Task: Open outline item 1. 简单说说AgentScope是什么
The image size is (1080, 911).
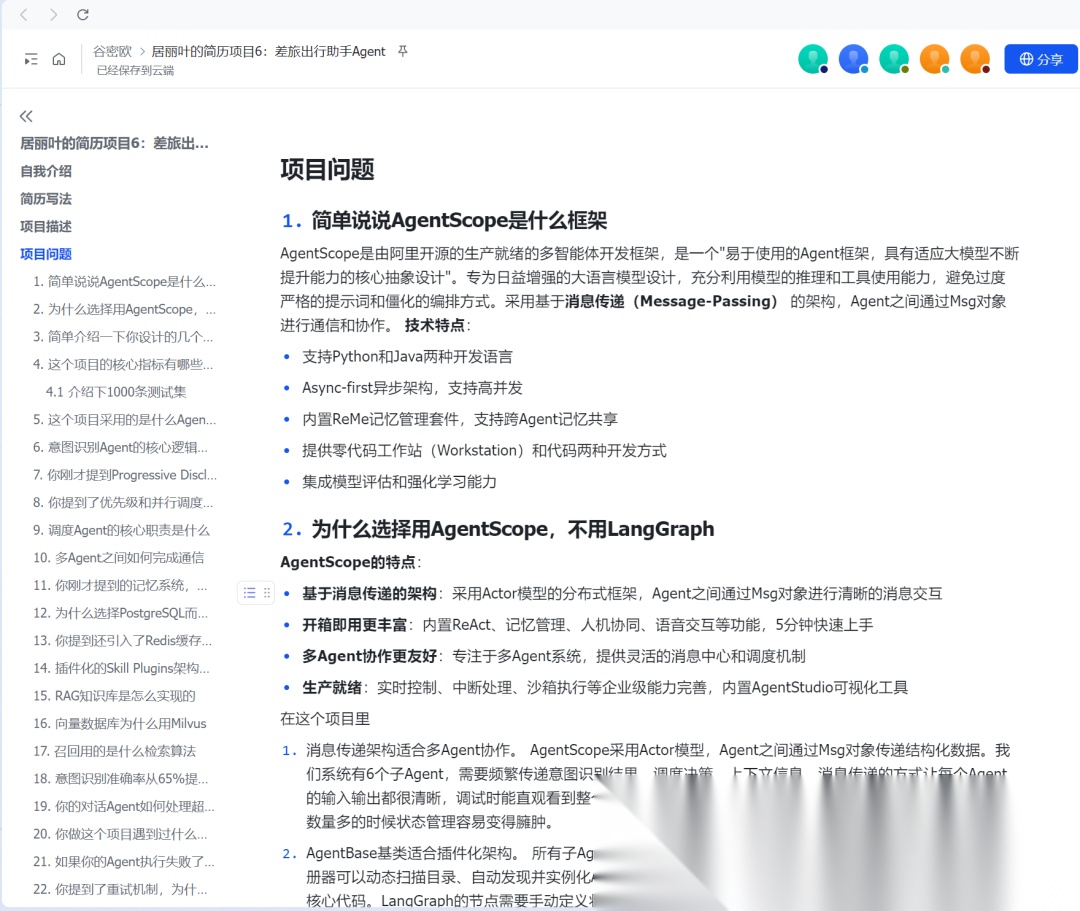Action: point(125,282)
